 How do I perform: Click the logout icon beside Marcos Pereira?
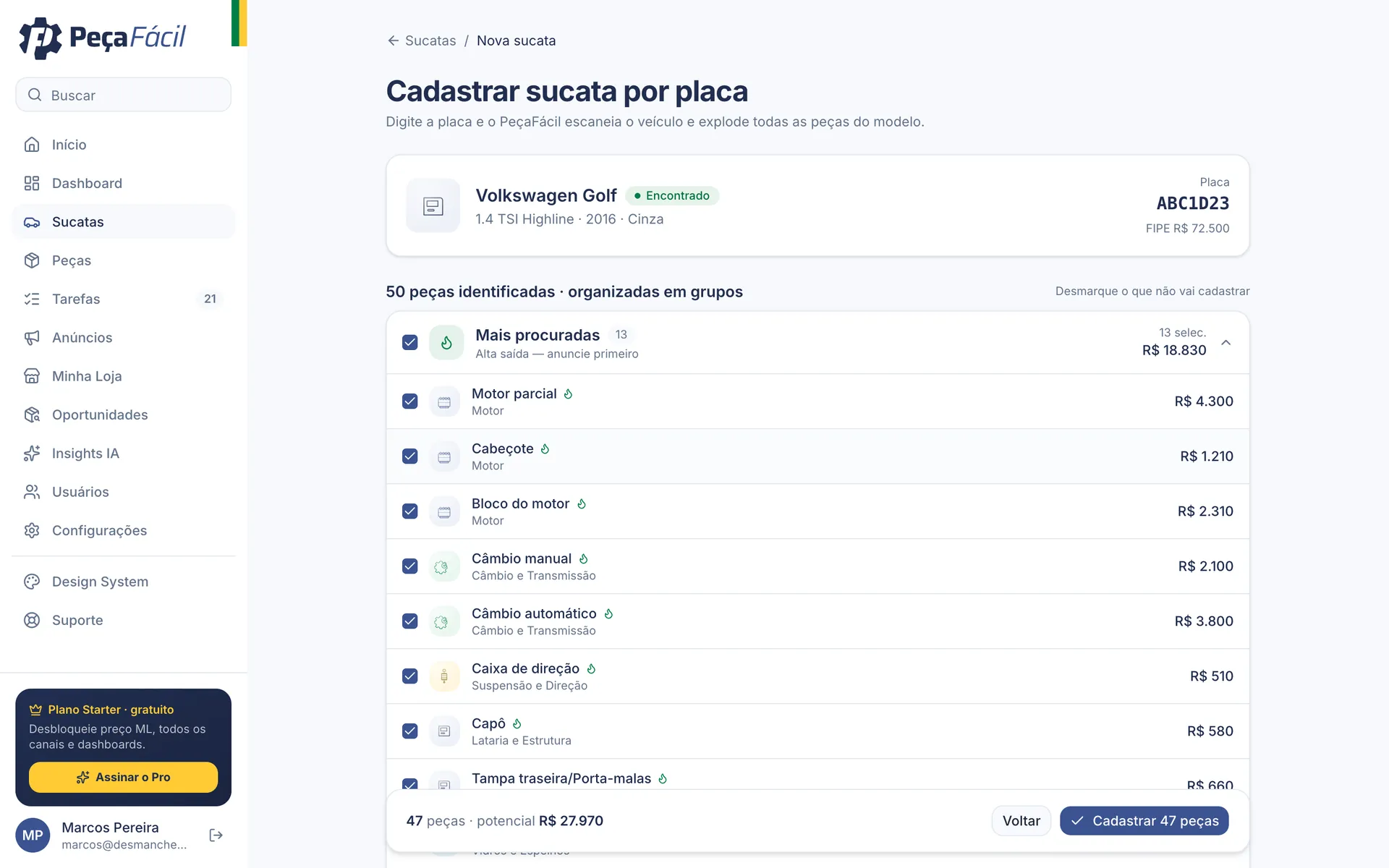coord(216,835)
